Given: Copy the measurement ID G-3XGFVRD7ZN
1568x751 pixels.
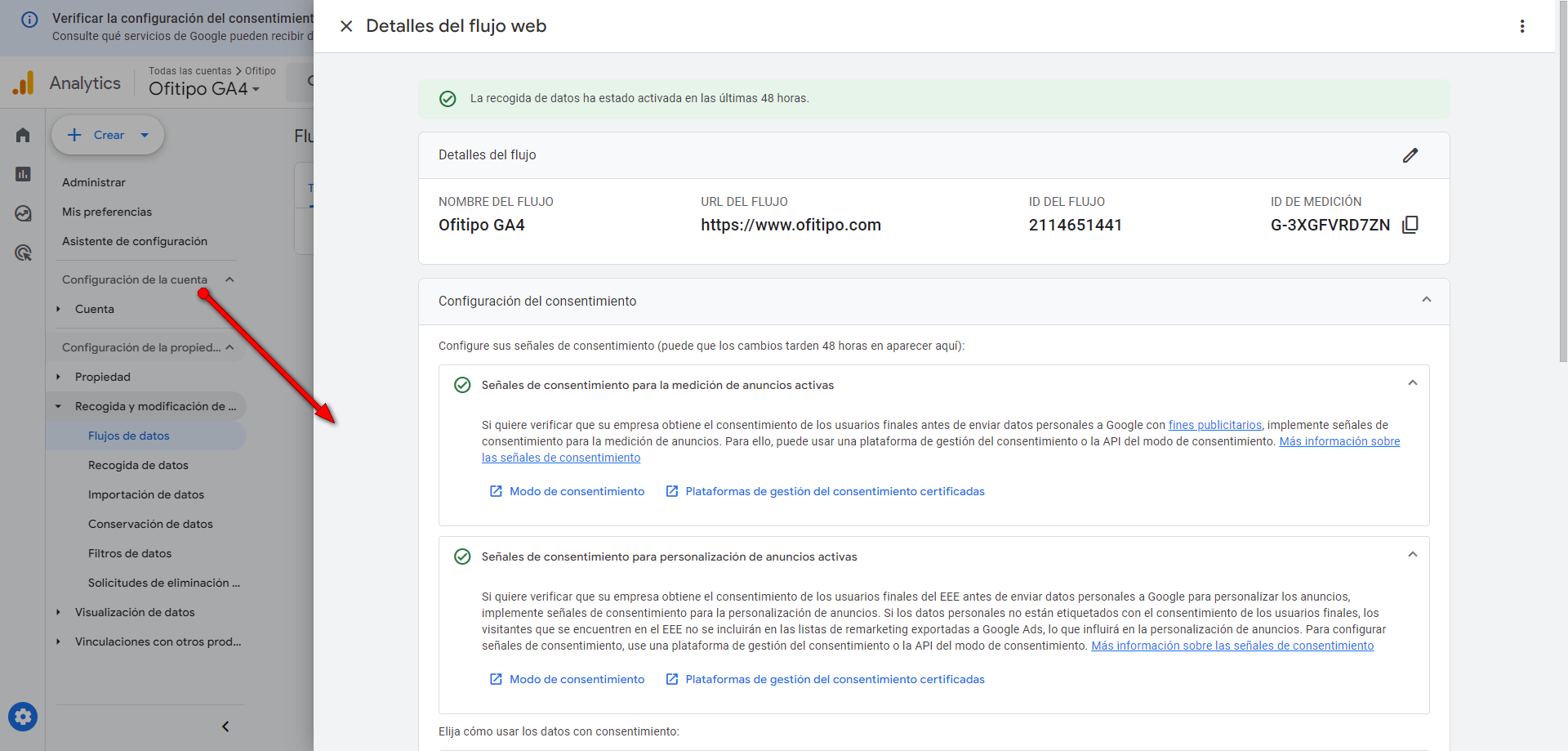Looking at the screenshot, I should tap(1410, 225).
